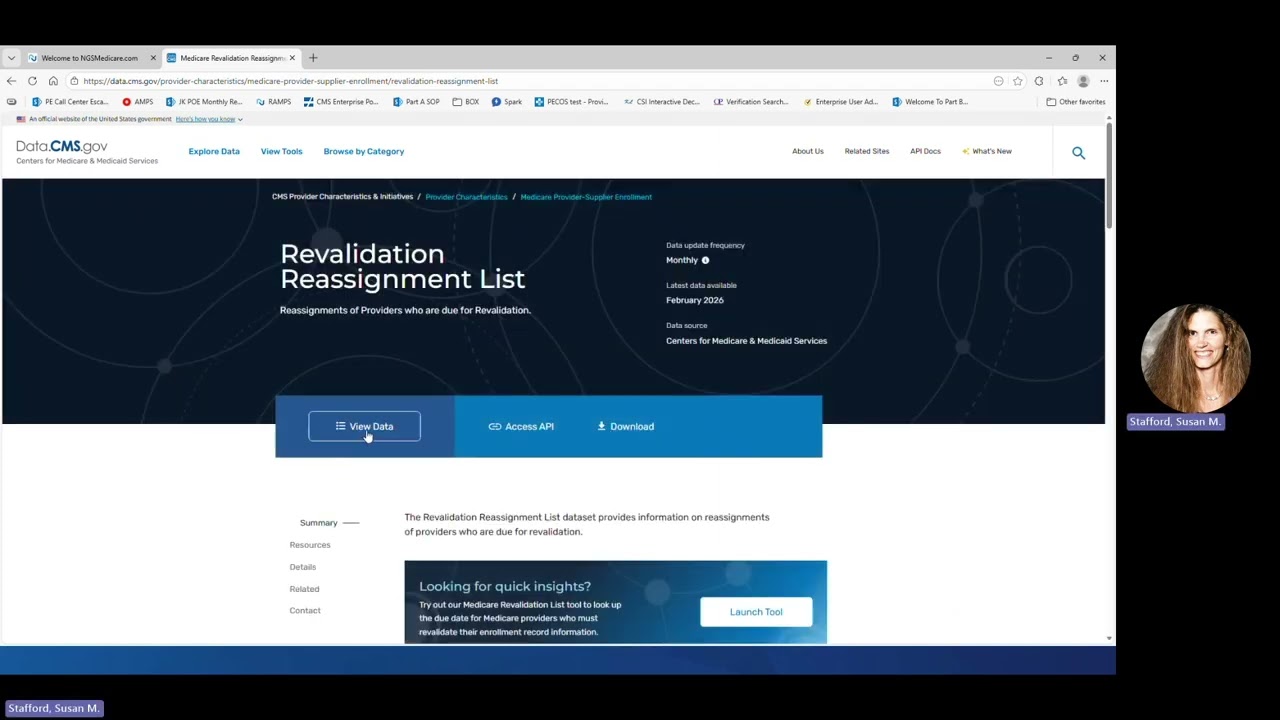Open a new tab with plus button
The width and height of the screenshot is (1280, 720).
tap(313, 58)
